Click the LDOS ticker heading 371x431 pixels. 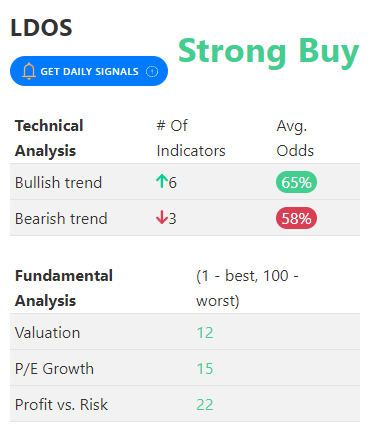tap(41, 28)
